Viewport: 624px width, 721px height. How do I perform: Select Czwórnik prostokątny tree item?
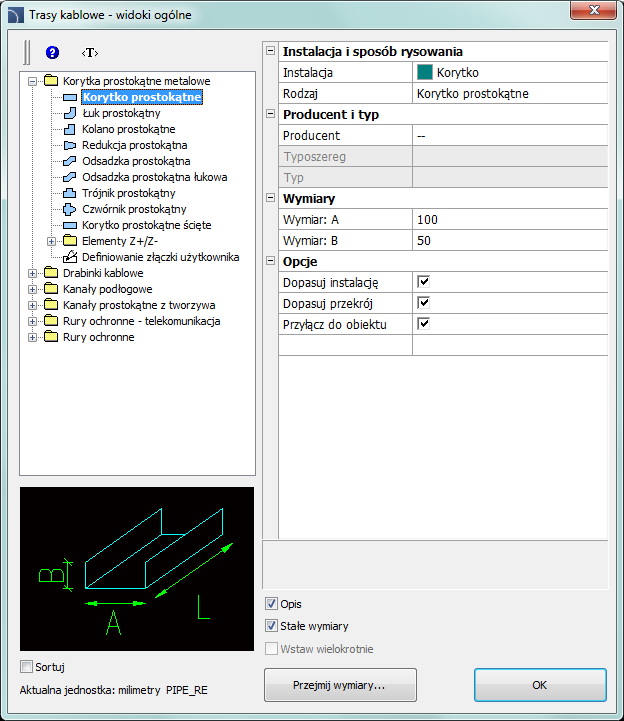tap(134, 209)
